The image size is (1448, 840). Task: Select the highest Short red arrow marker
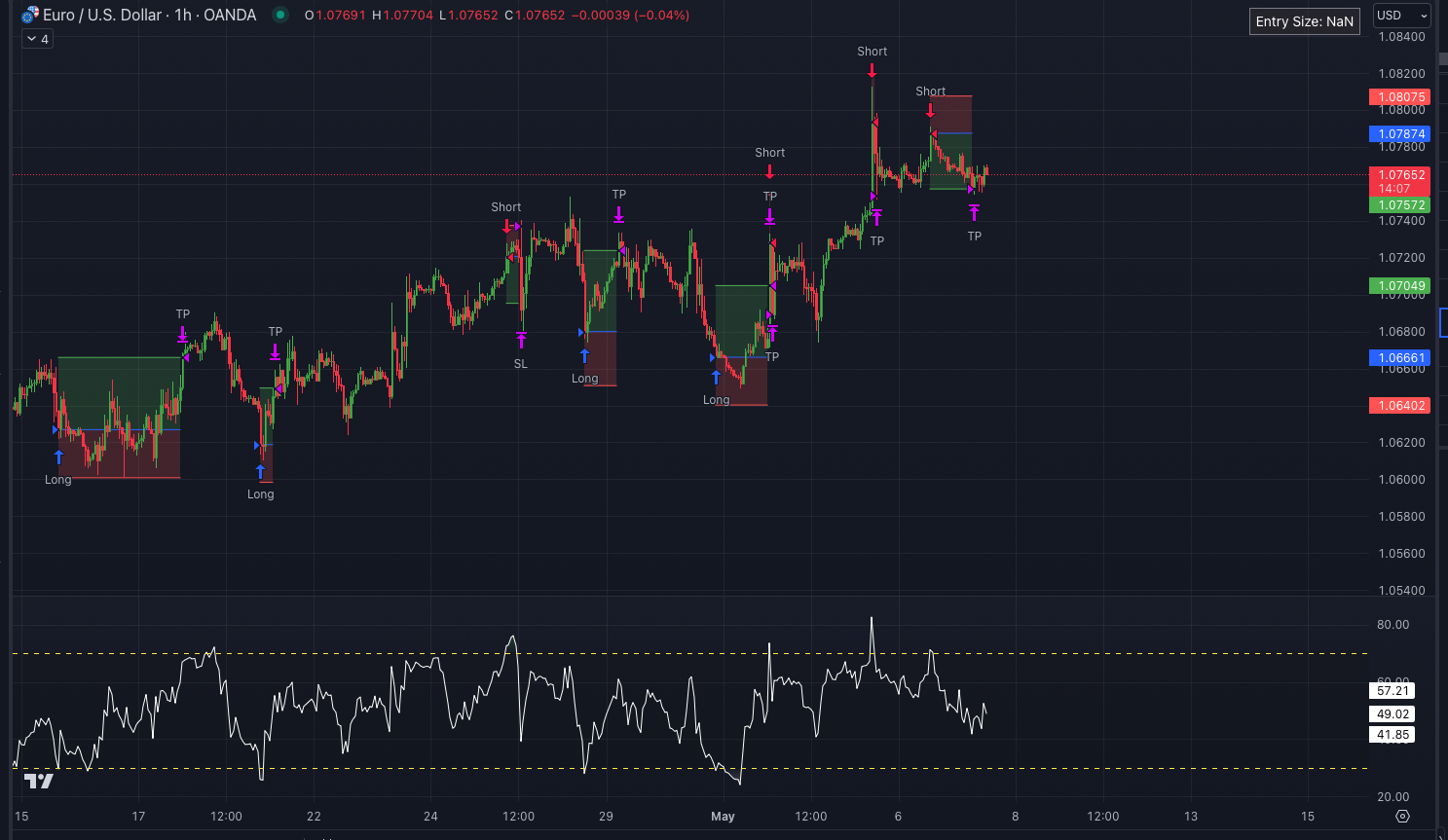[x=872, y=70]
